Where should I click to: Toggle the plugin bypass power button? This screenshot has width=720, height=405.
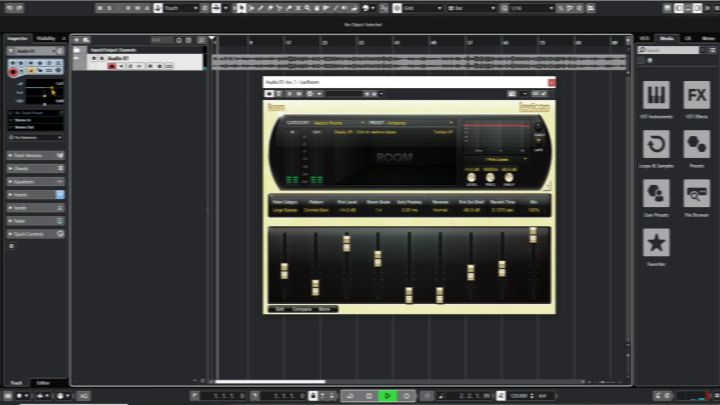pyautogui.click(x=269, y=94)
